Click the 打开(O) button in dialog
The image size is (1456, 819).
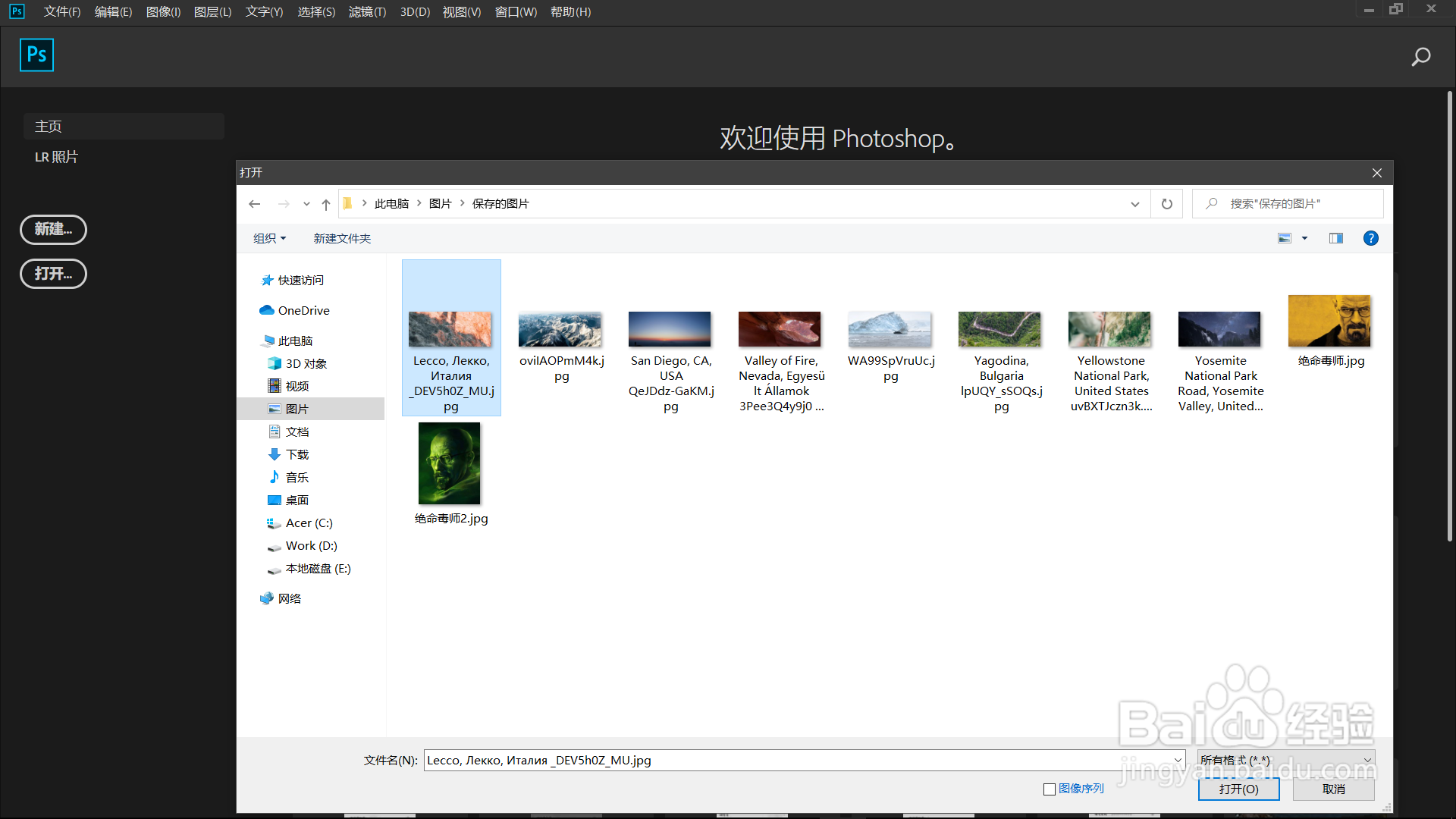(1238, 789)
